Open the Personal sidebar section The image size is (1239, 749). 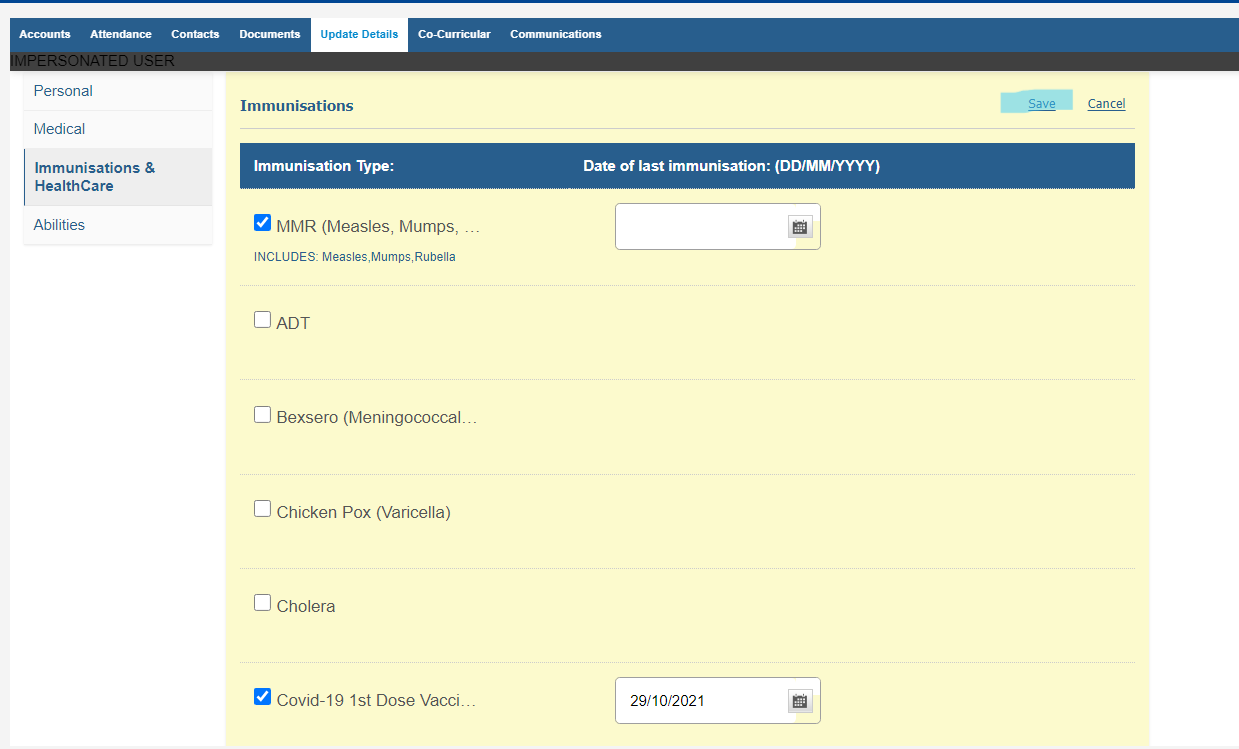(x=118, y=91)
